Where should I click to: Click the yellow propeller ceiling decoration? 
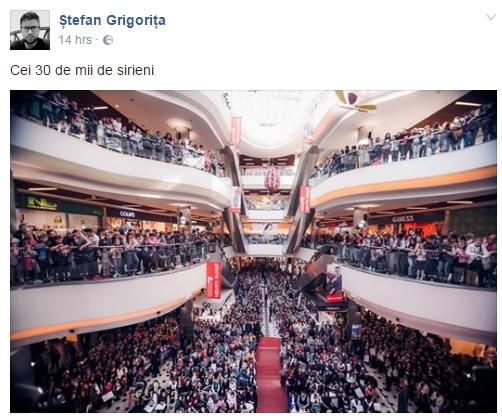354,101
